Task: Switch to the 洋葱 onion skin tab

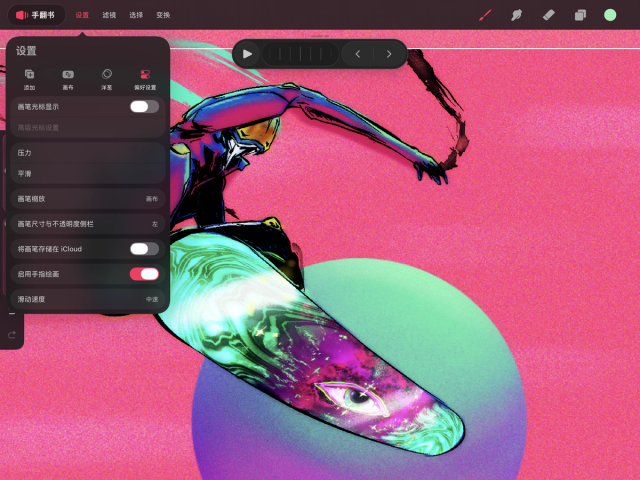Action: 107,79
